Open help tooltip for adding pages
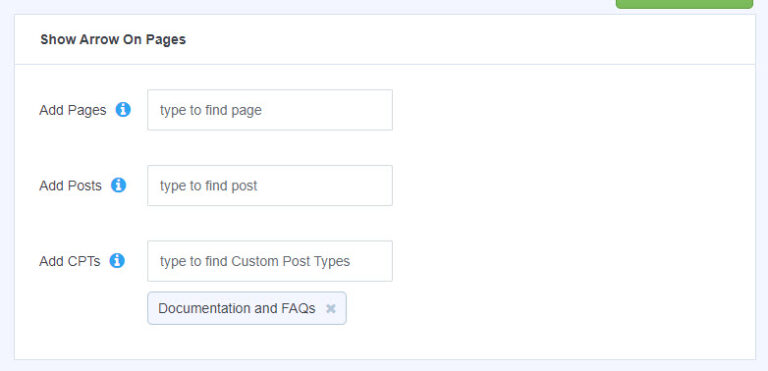The height and width of the screenshot is (371, 768). pos(123,109)
